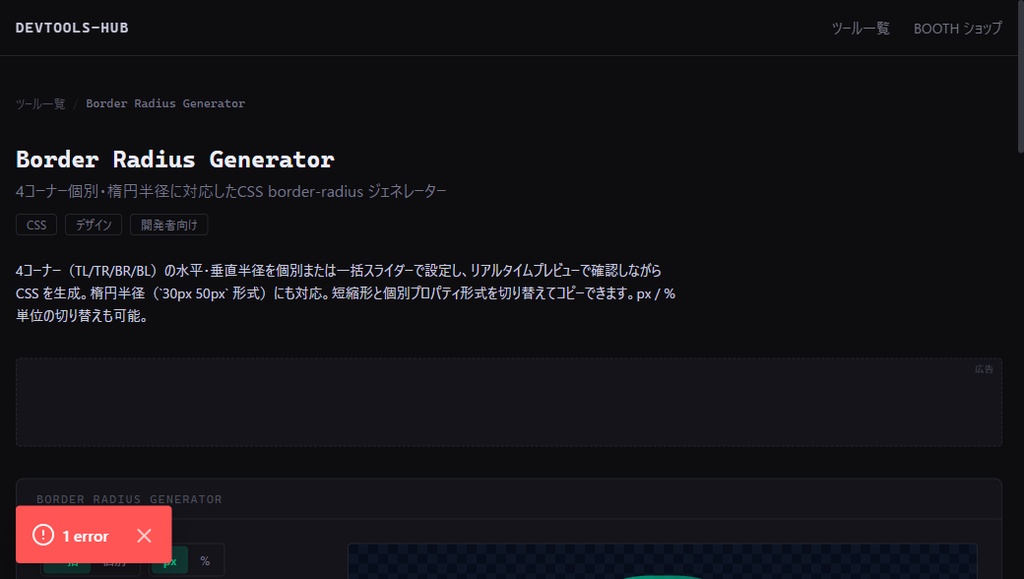Click the Border Radius Generator breadcrumb item

click(x=165, y=103)
